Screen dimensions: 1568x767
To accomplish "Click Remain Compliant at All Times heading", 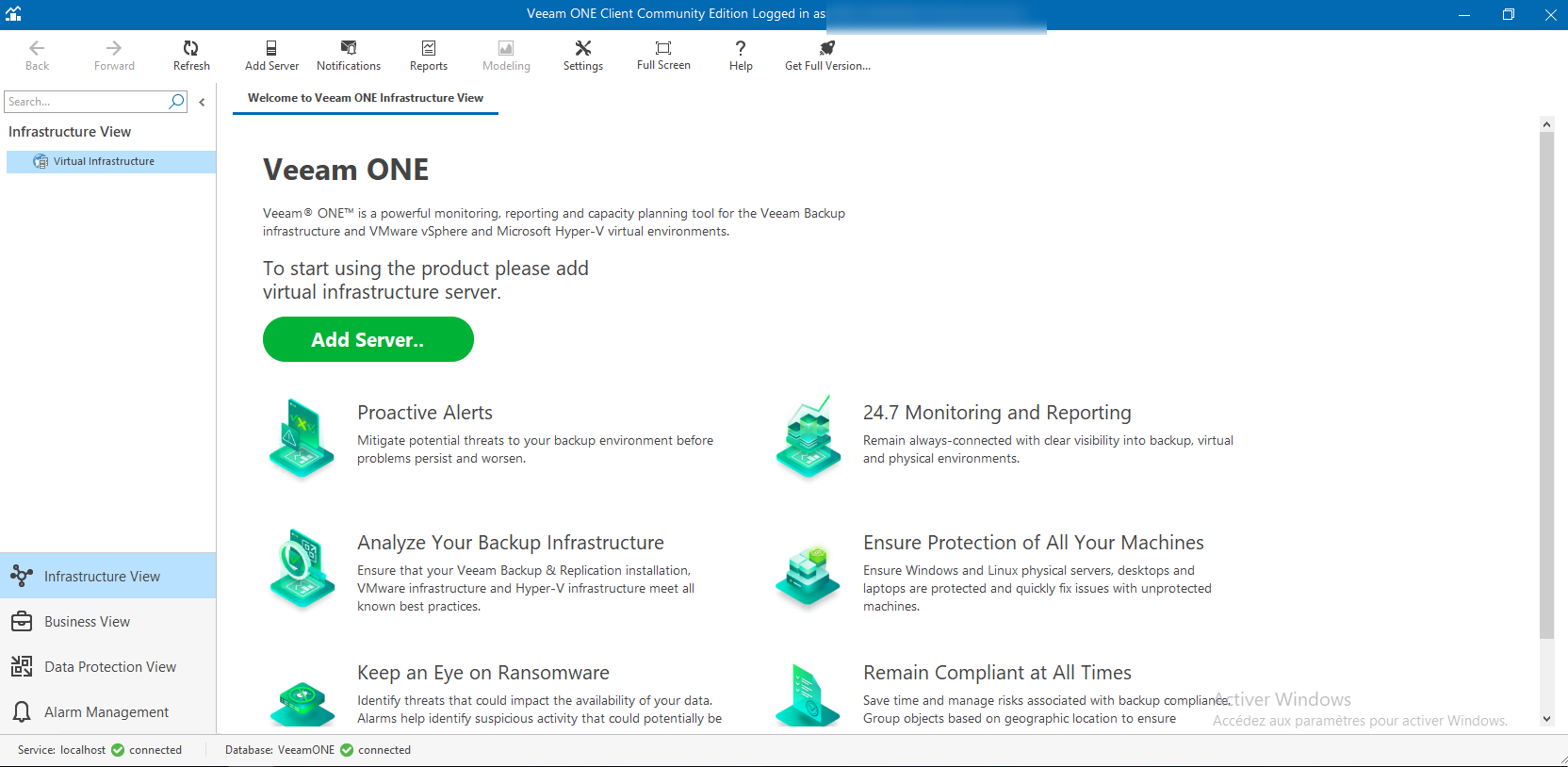I will pos(997,673).
